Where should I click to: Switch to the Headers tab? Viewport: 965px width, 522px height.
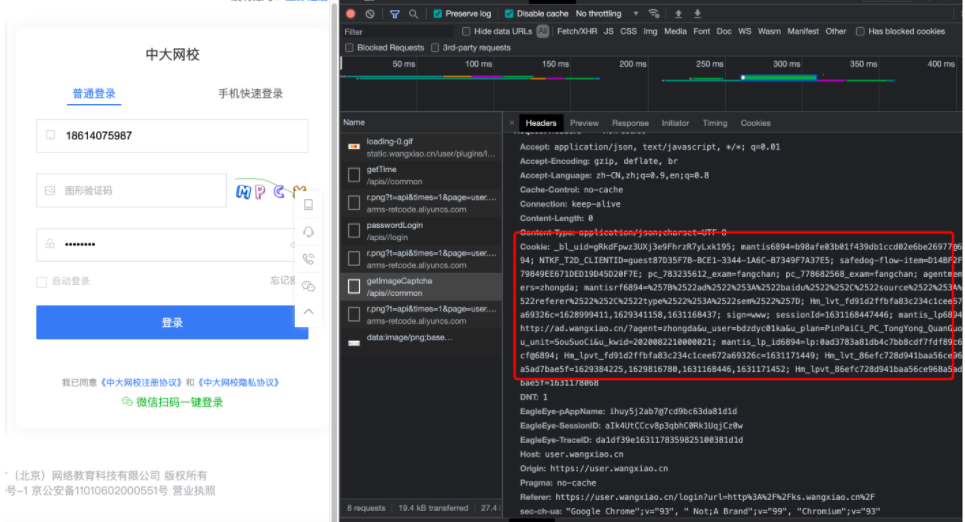tap(540, 123)
